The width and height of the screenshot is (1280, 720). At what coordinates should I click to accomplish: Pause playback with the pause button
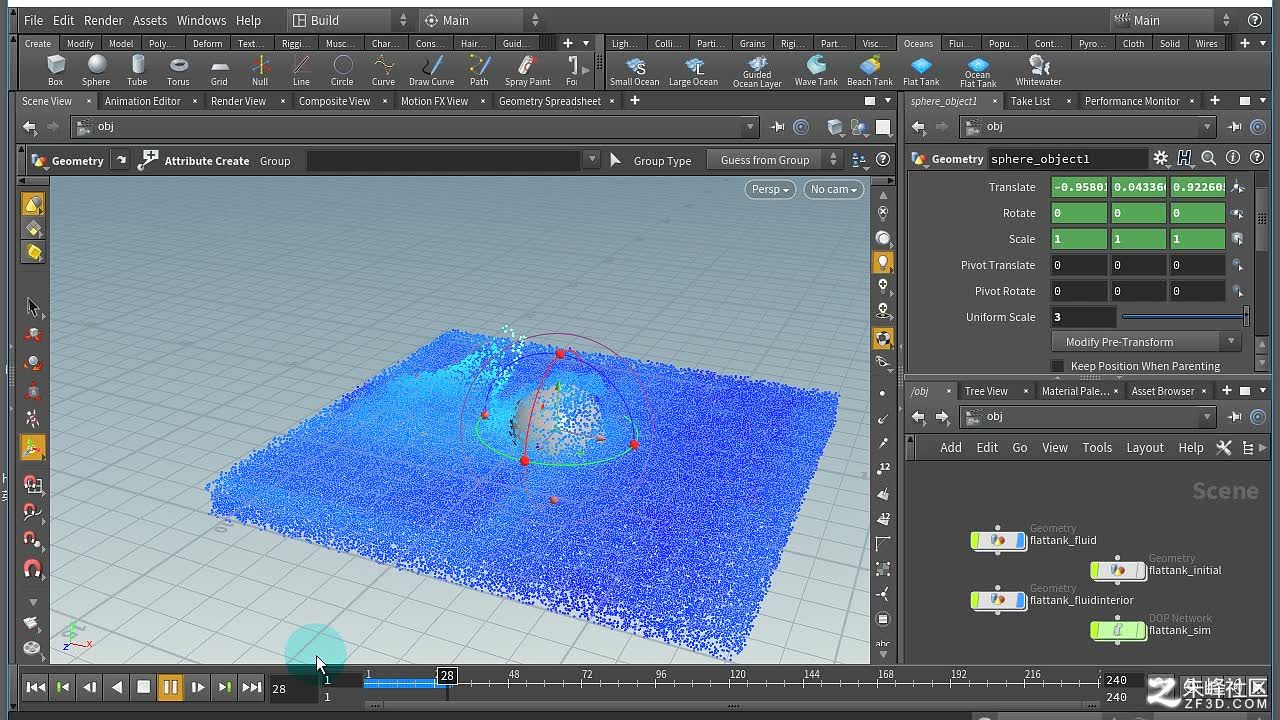pos(170,687)
